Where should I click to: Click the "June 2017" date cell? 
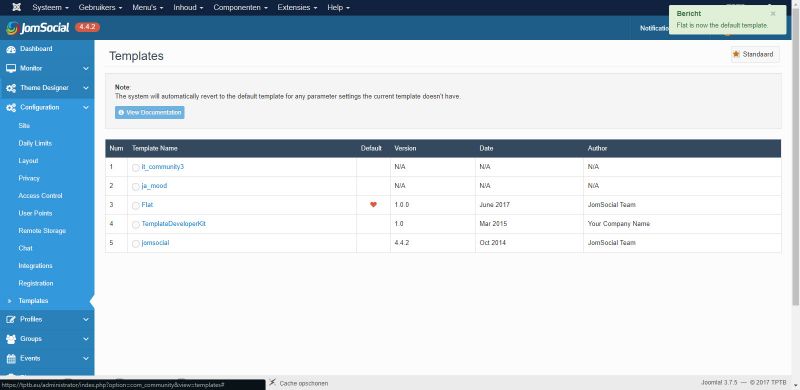click(x=494, y=205)
